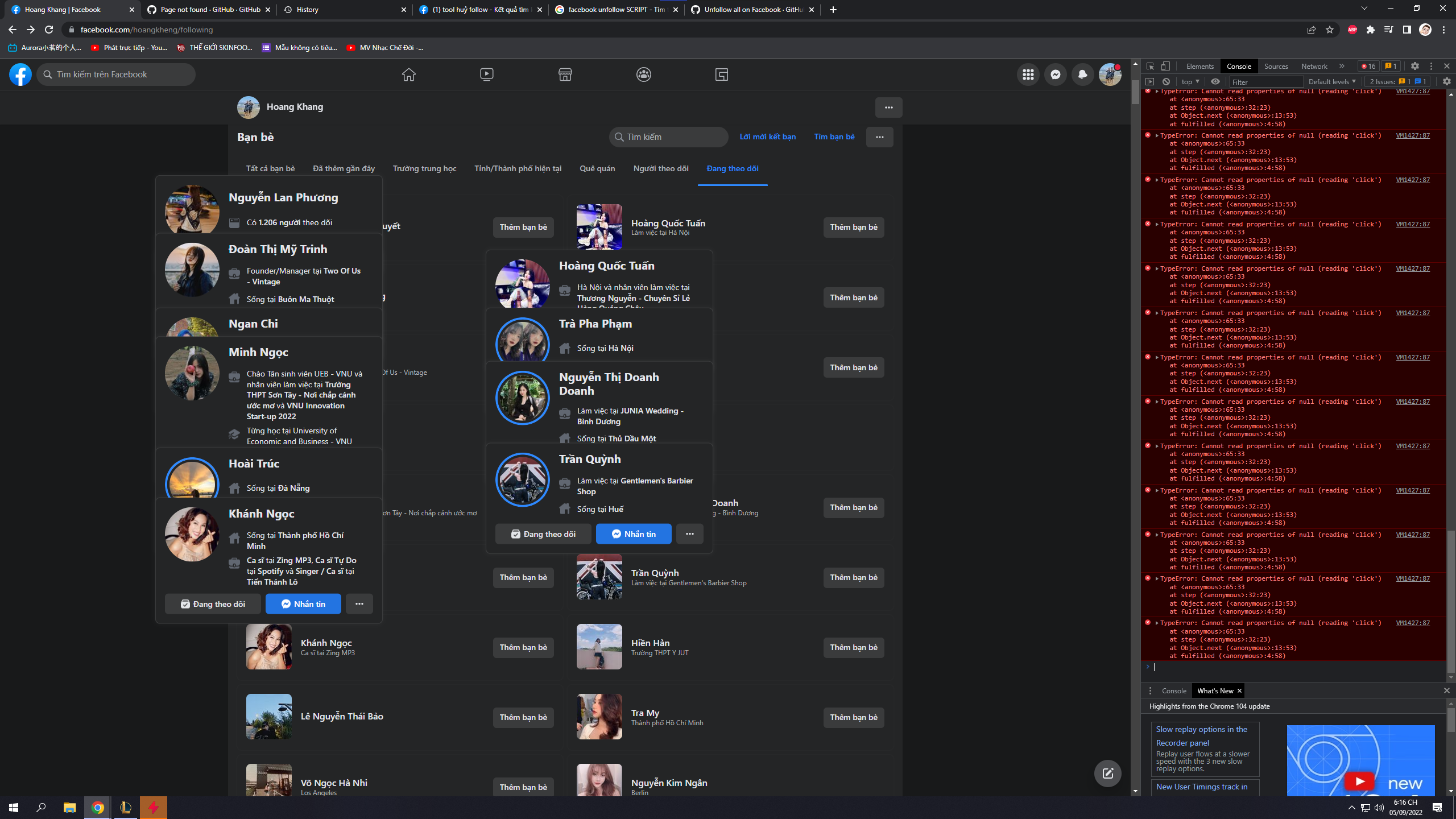This screenshot has height=819, width=1456.
Task: Toggle the bookmark star for this page
Action: pyautogui.click(x=1330, y=30)
